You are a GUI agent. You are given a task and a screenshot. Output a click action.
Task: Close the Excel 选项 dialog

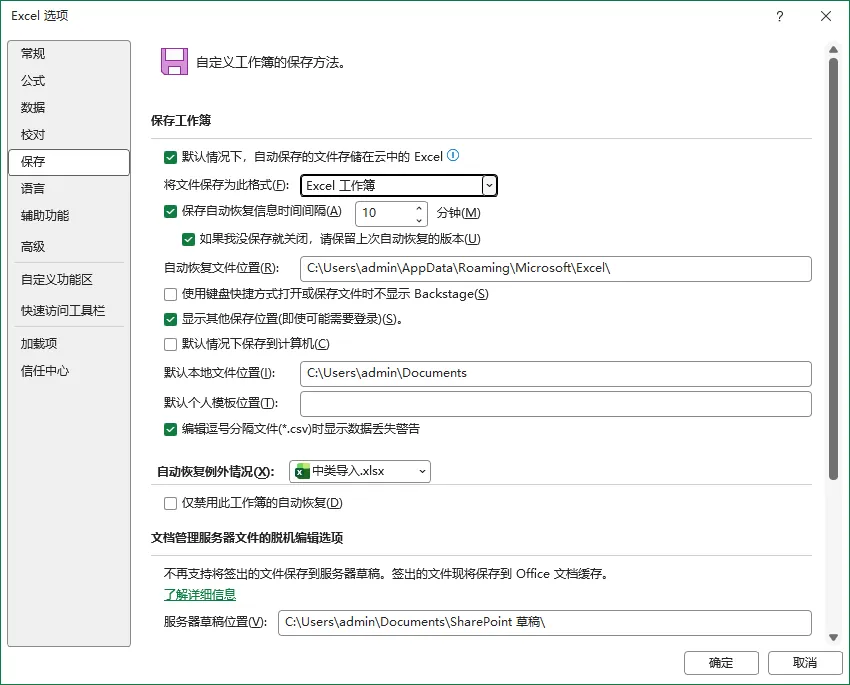tap(826, 16)
